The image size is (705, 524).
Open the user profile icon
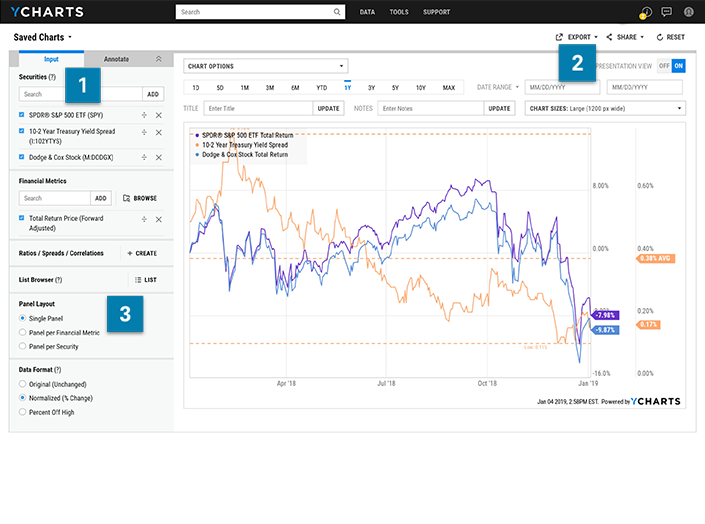coord(688,12)
